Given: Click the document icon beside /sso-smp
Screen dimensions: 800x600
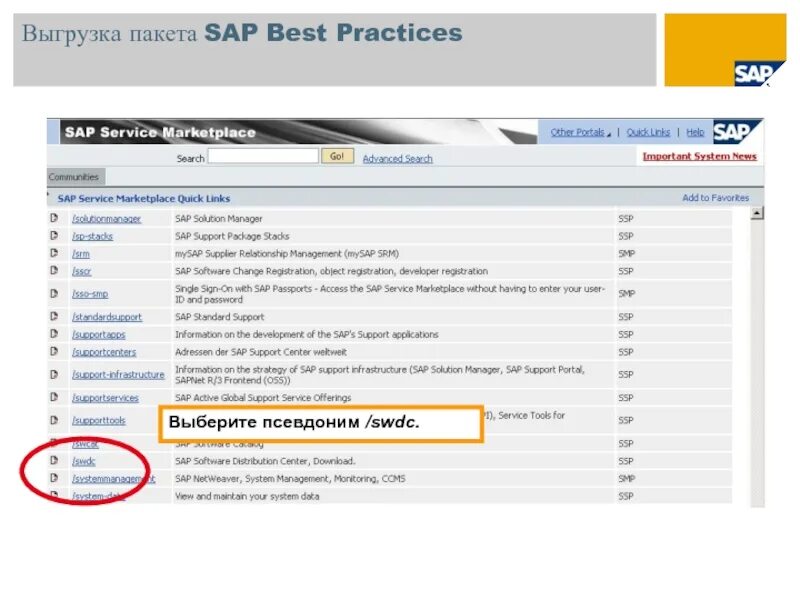Looking at the screenshot, I should coord(54,293).
